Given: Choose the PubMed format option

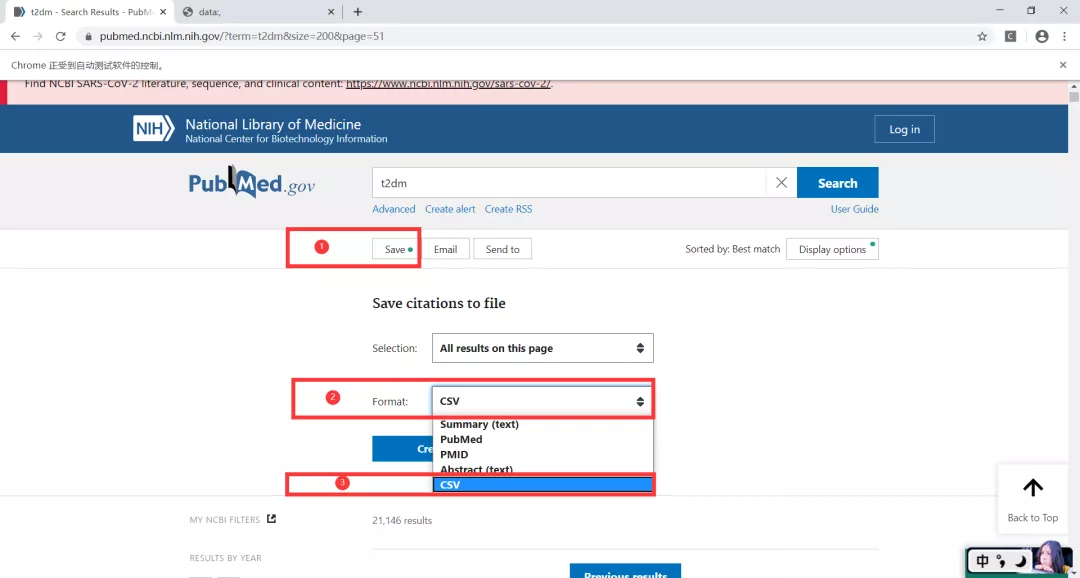Looking at the screenshot, I should click(543, 439).
